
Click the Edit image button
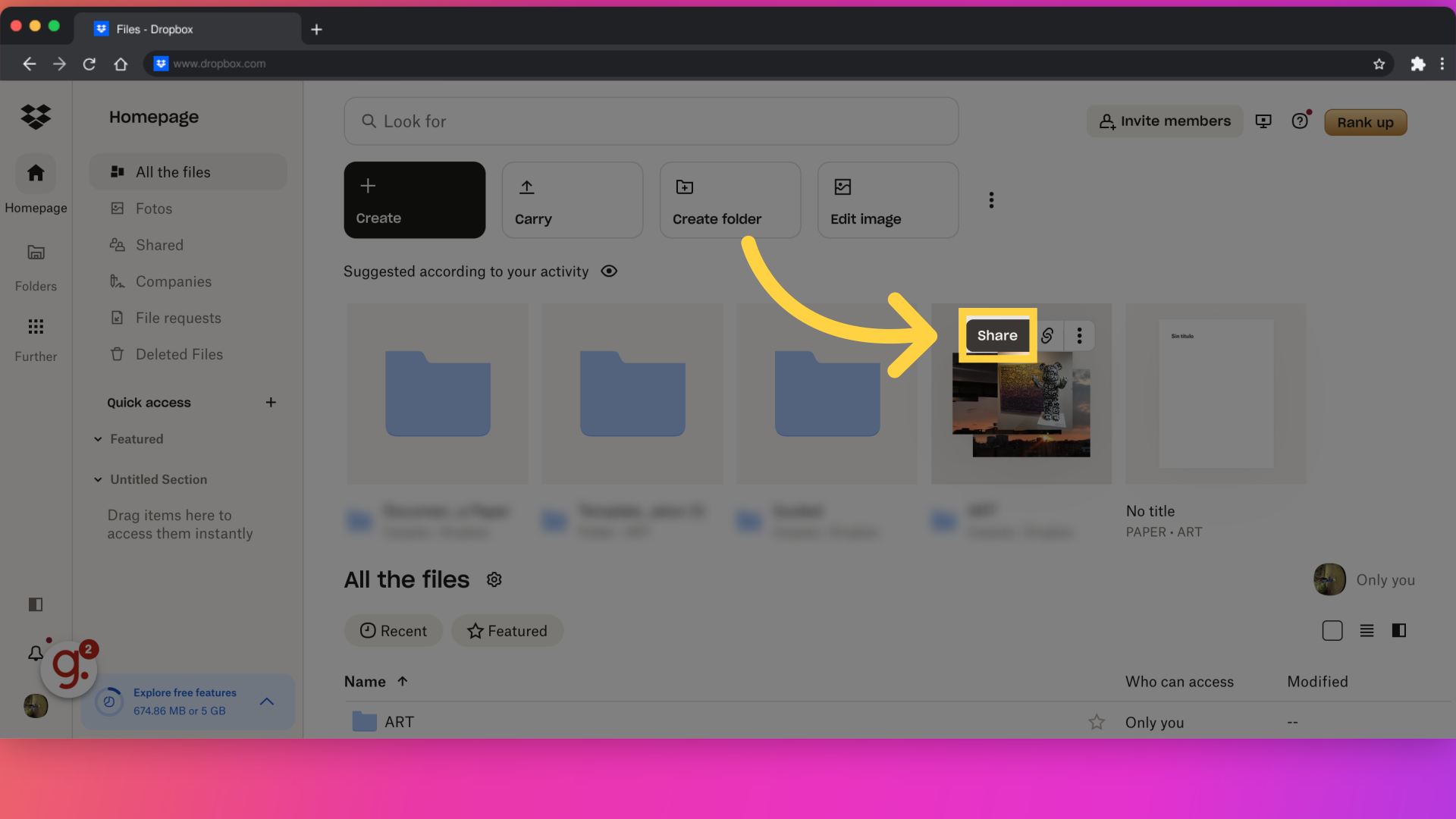pos(888,200)
